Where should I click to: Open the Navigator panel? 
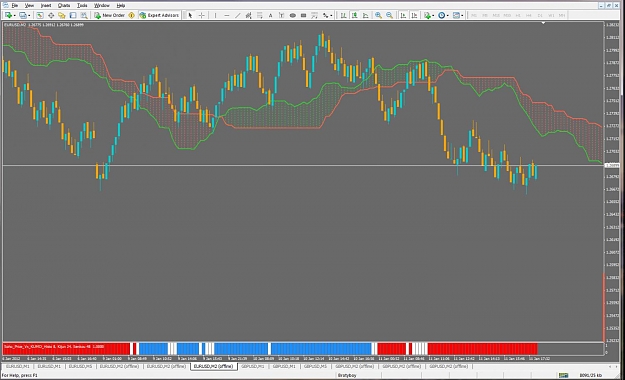62,15
